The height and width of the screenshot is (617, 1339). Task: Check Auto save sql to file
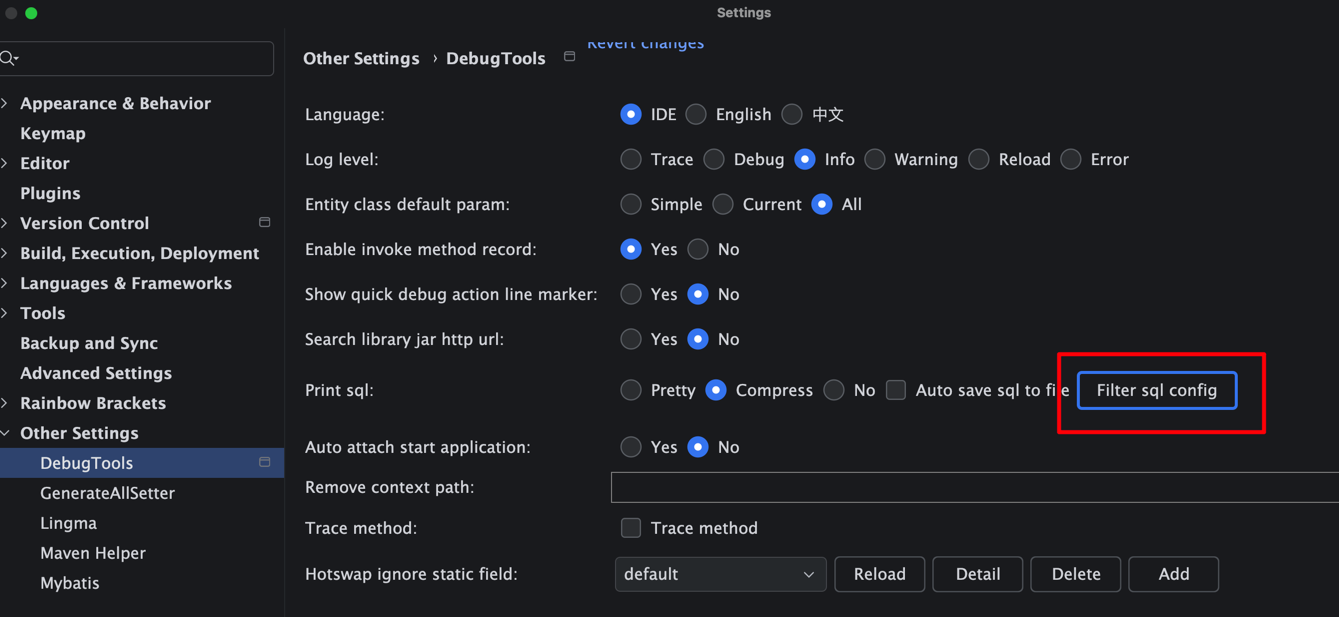[x=895, y=390]
